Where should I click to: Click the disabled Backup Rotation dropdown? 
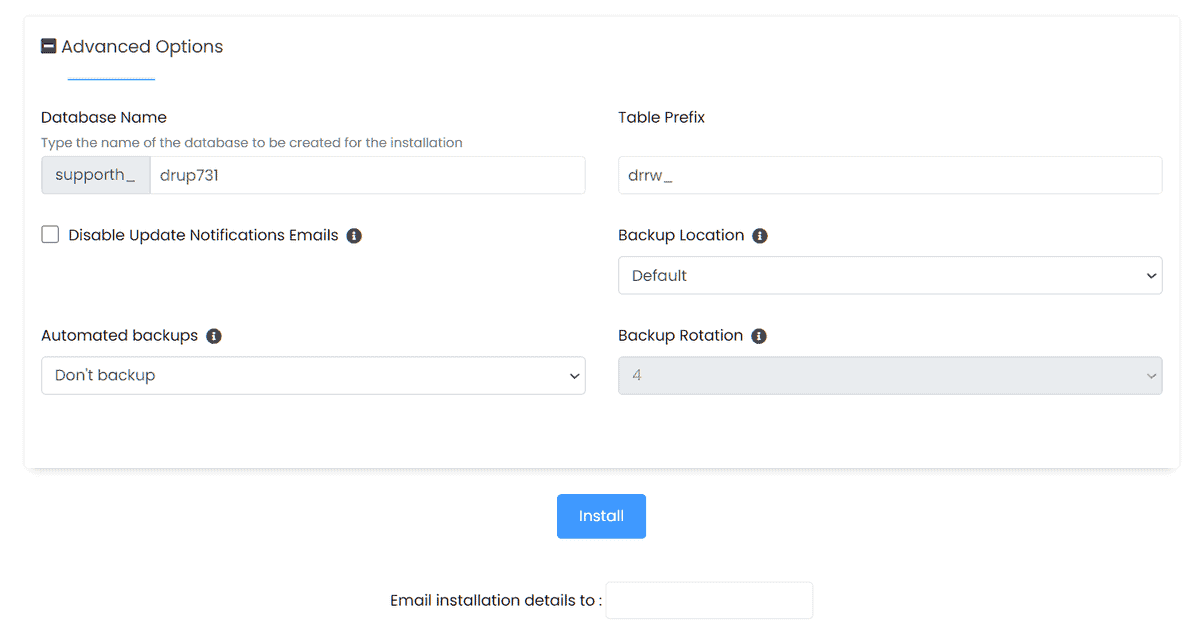coord(890,375)
